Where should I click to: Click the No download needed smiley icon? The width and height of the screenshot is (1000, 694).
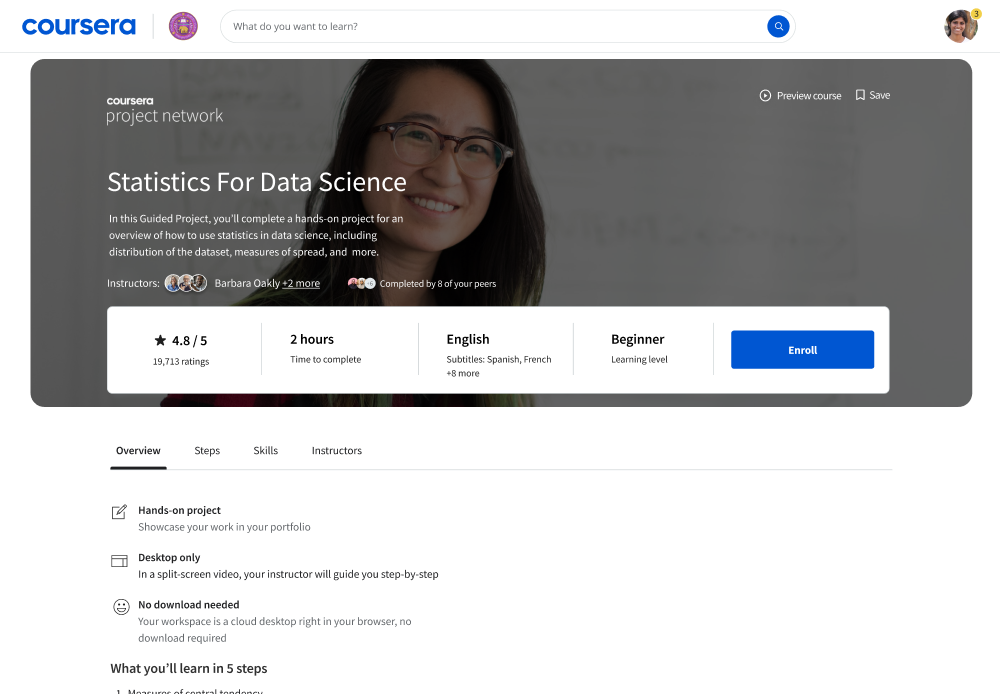click(121, 607)
